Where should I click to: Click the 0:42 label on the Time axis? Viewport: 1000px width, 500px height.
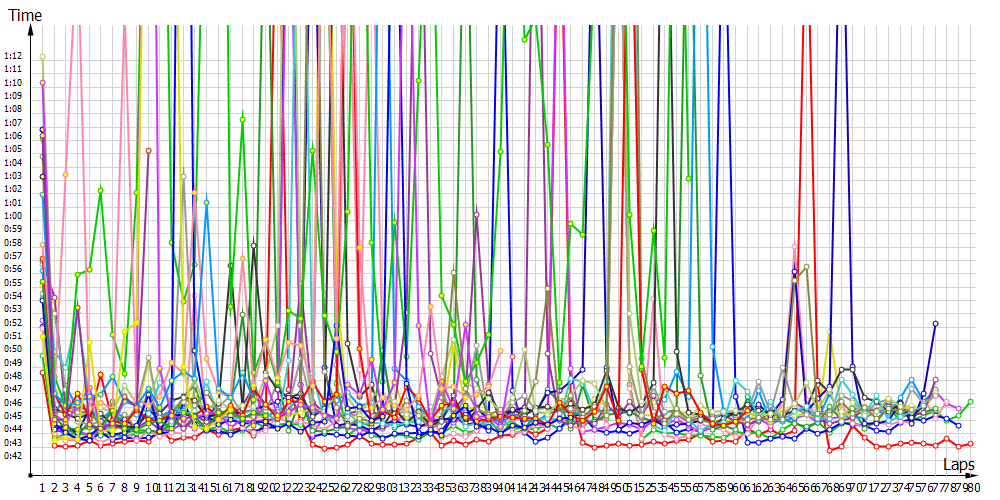[13, 456]
